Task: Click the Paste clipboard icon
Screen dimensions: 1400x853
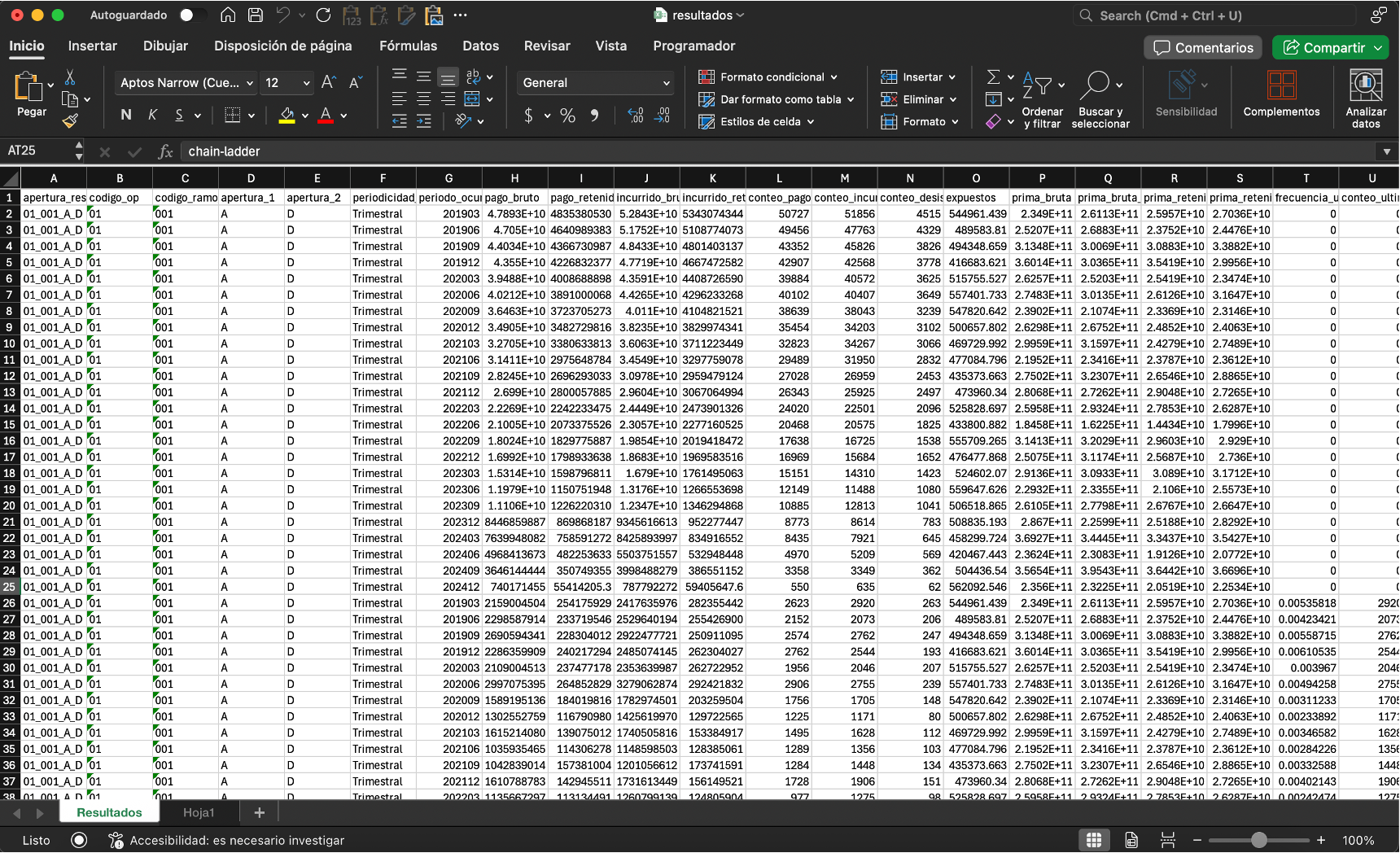Action: (29, 87)
